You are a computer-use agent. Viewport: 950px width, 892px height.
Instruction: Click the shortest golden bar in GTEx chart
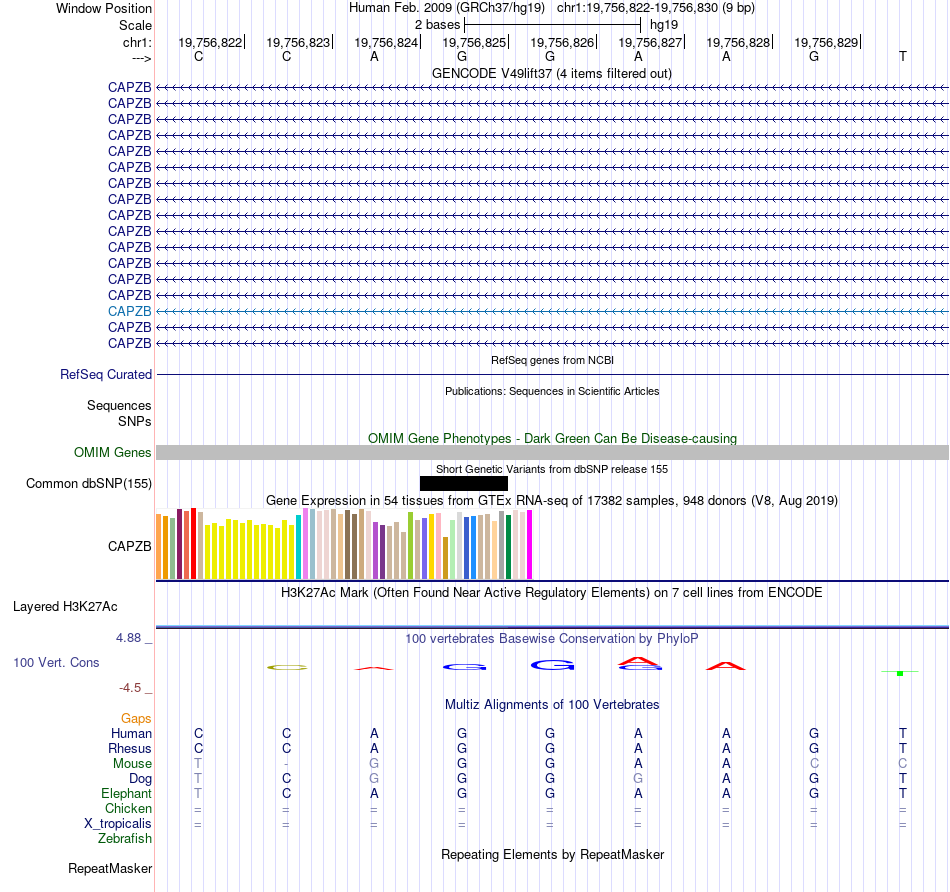tap(445, 558)
